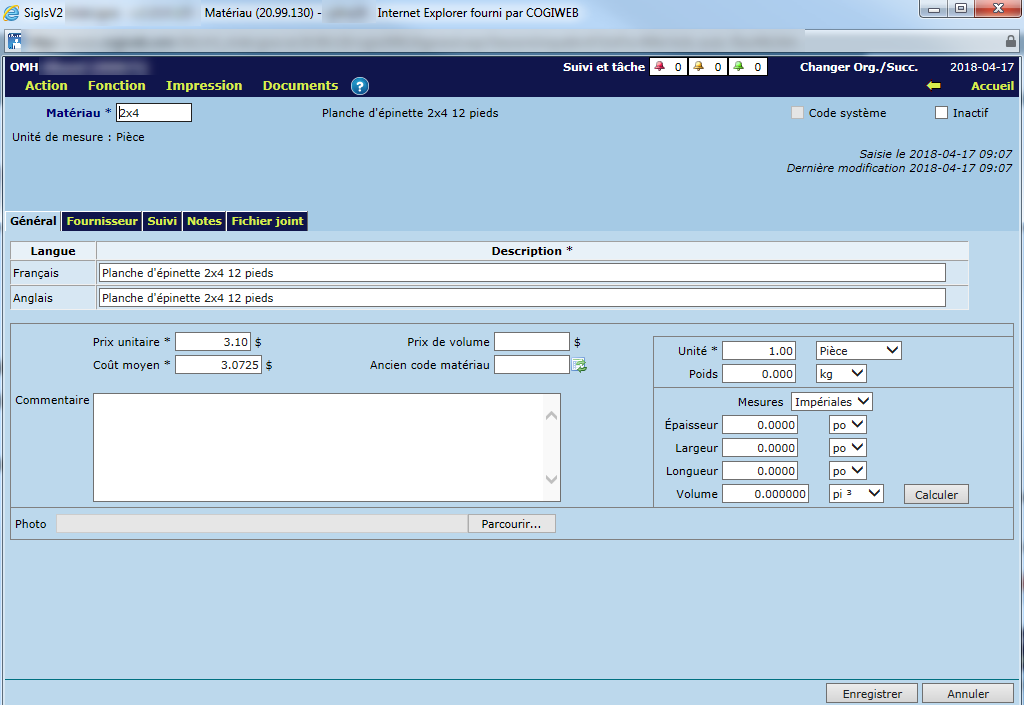Image resolution: width=1024 pixels, height=705 pixels.
Task: Switch to the Fournisseur tab
Action: pos(102,221)
